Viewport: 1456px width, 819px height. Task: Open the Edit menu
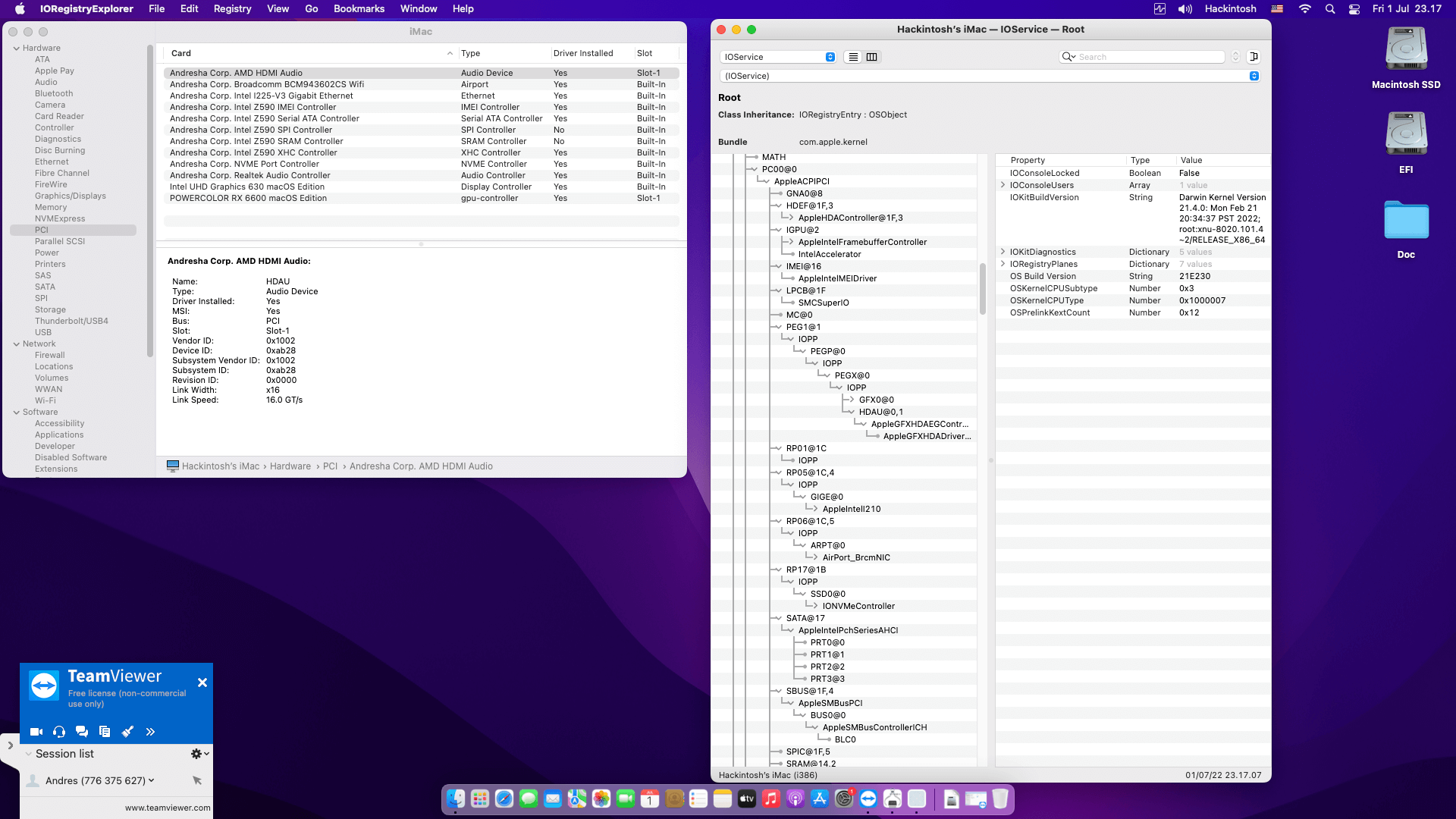click(x=189, y=9)
